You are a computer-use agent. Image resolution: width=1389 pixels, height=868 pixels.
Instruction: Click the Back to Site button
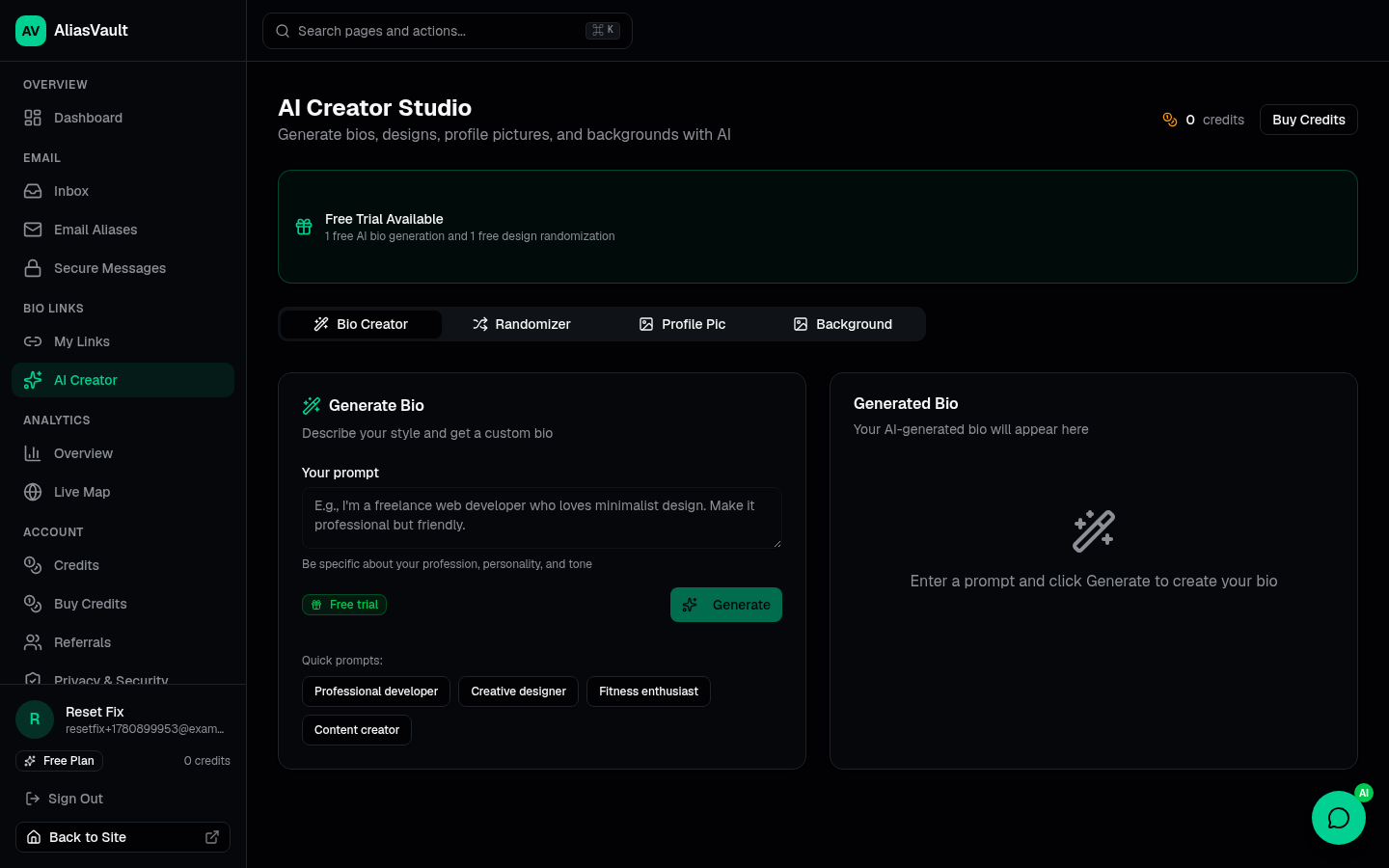123,837
